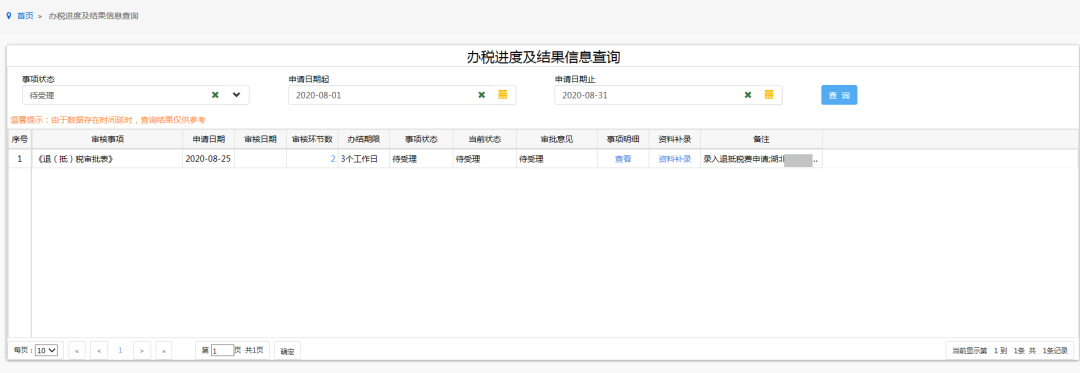Click the 2020-08-25 application date cell
Image resolution: width=1080 pixels, height=373 pixels.
point(209,159)
